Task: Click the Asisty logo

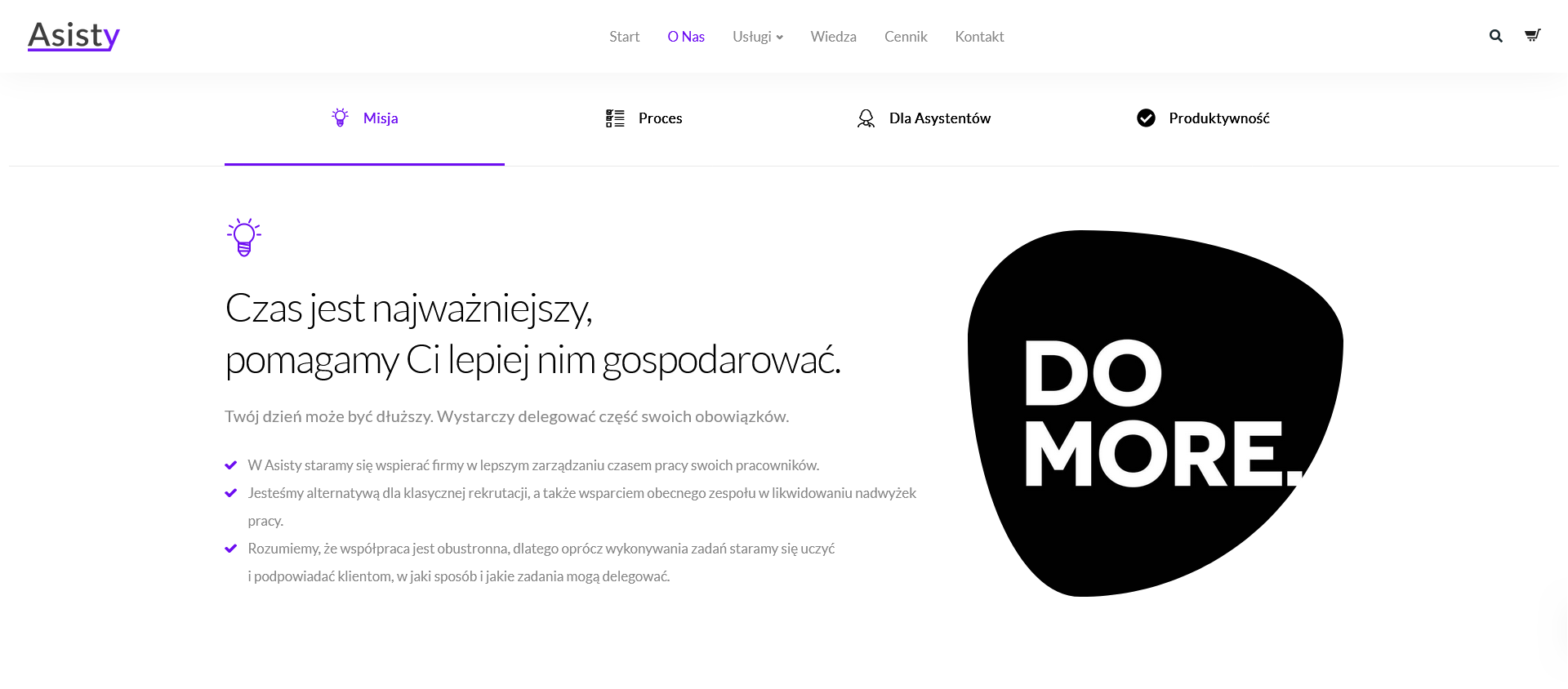Action: 73,35
